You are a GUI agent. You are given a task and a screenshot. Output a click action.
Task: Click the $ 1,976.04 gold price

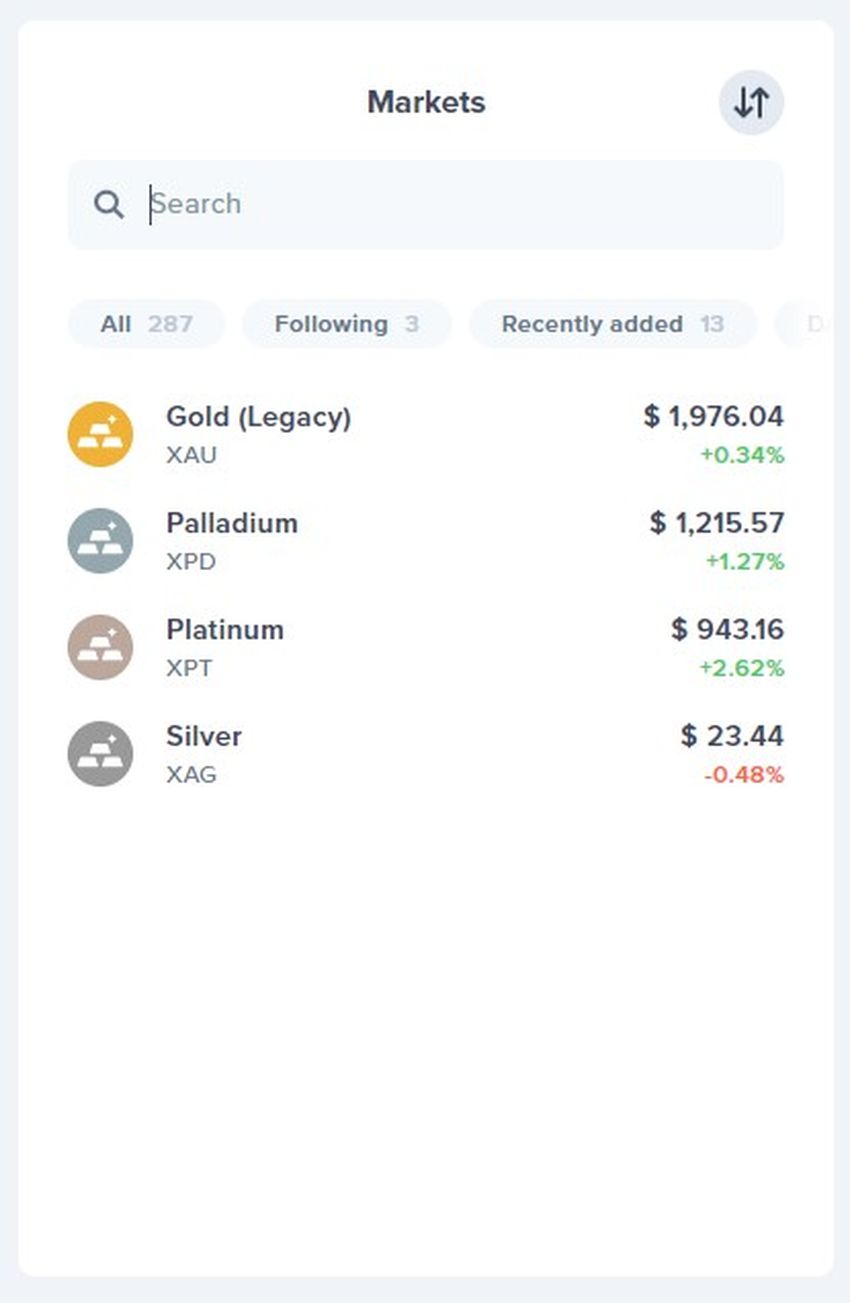tap(714, 416)
